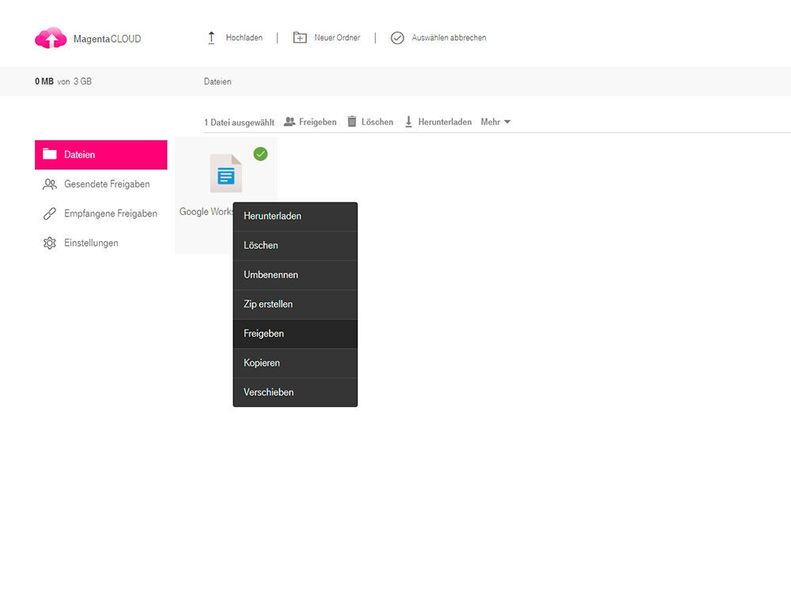Click Herunterladen text in the action bar
Screen dimensions: 791x600
444,122
